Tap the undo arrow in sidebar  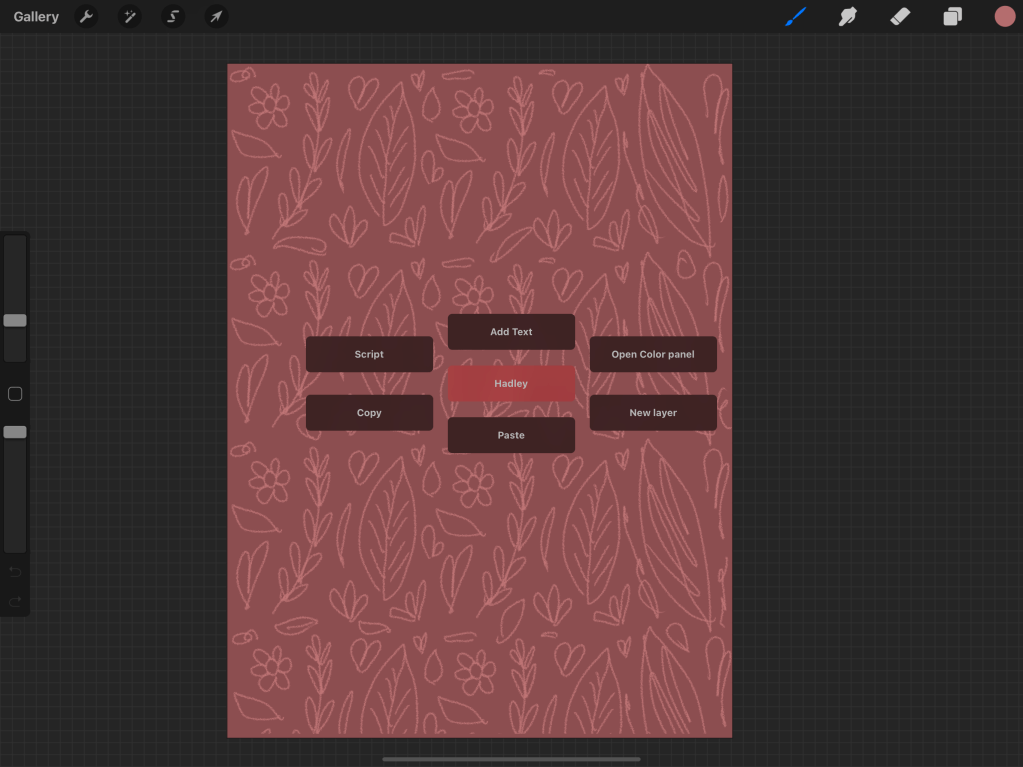[15, 571]
